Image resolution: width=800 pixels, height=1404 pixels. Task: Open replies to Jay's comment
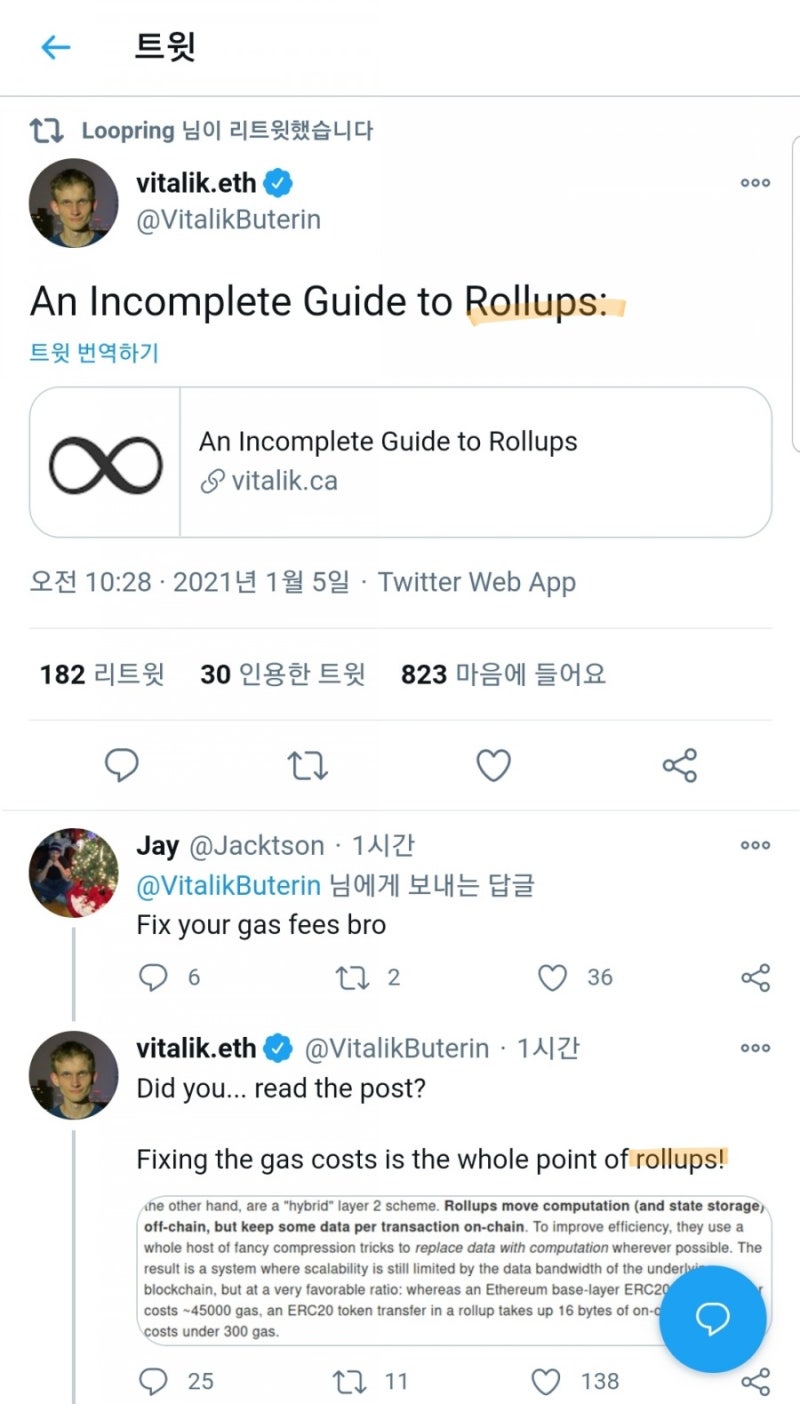pos(152,977)
